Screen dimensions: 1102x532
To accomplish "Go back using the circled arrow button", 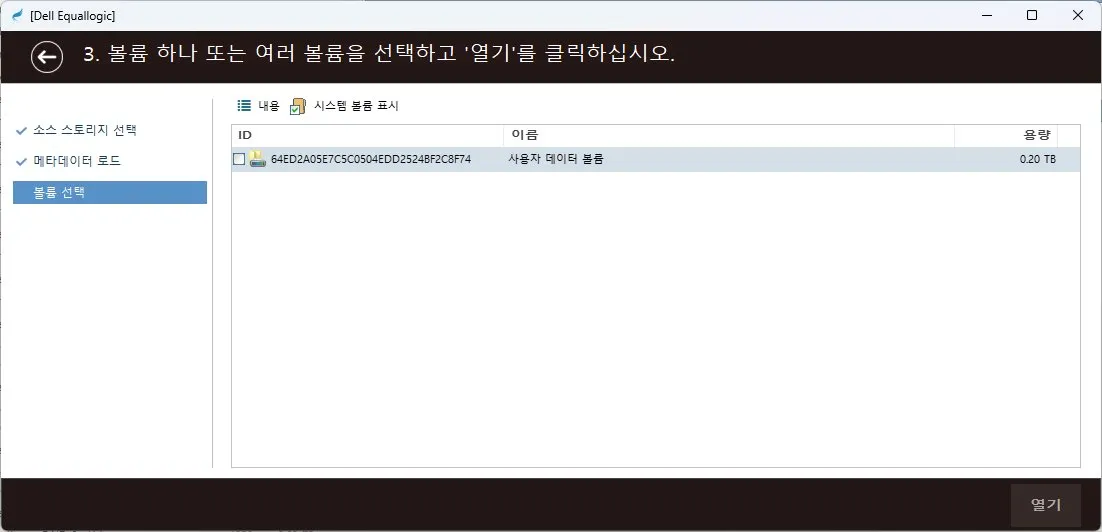I will tap(47, 58).
